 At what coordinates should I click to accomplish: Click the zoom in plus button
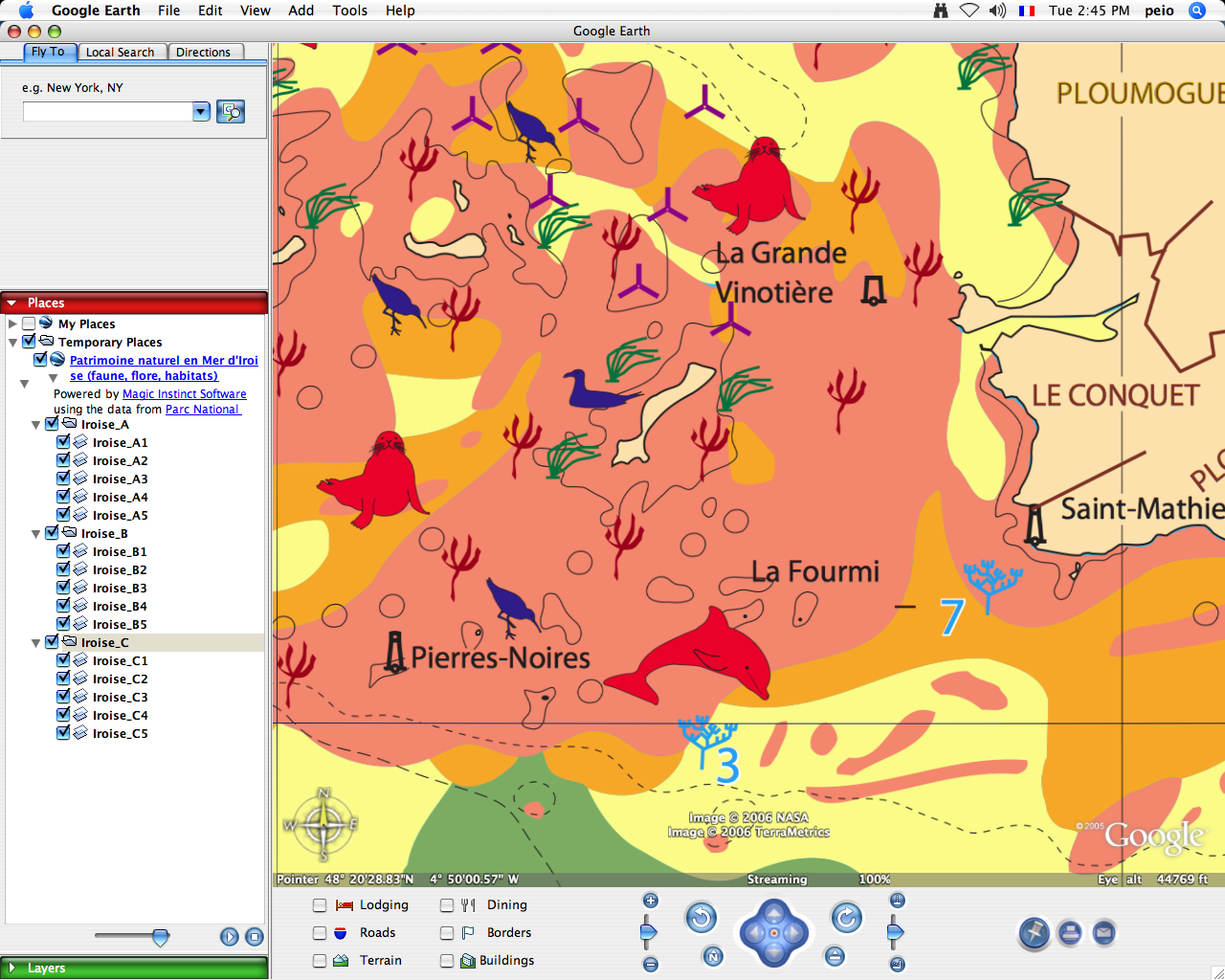coord(651,901)
